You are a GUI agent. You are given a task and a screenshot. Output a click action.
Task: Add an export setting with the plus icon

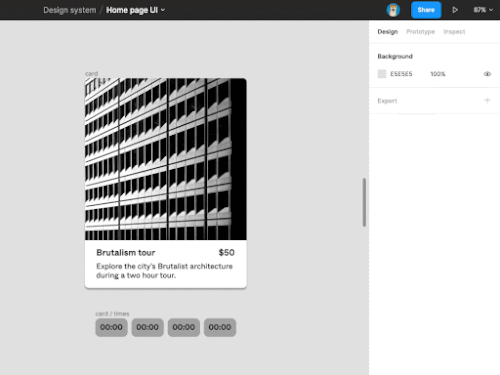pos(487,100)
